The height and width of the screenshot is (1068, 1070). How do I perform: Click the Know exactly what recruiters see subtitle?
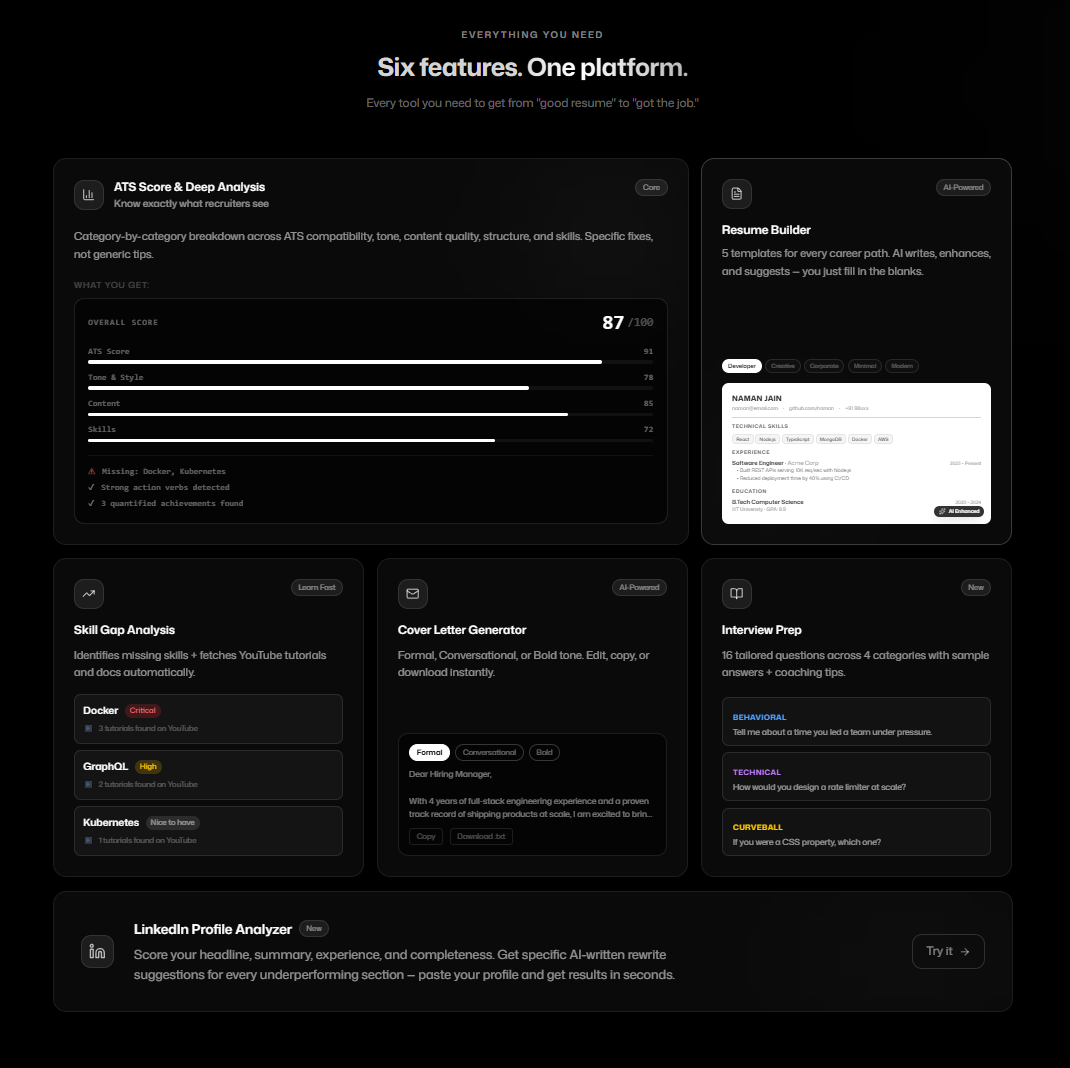191,203
